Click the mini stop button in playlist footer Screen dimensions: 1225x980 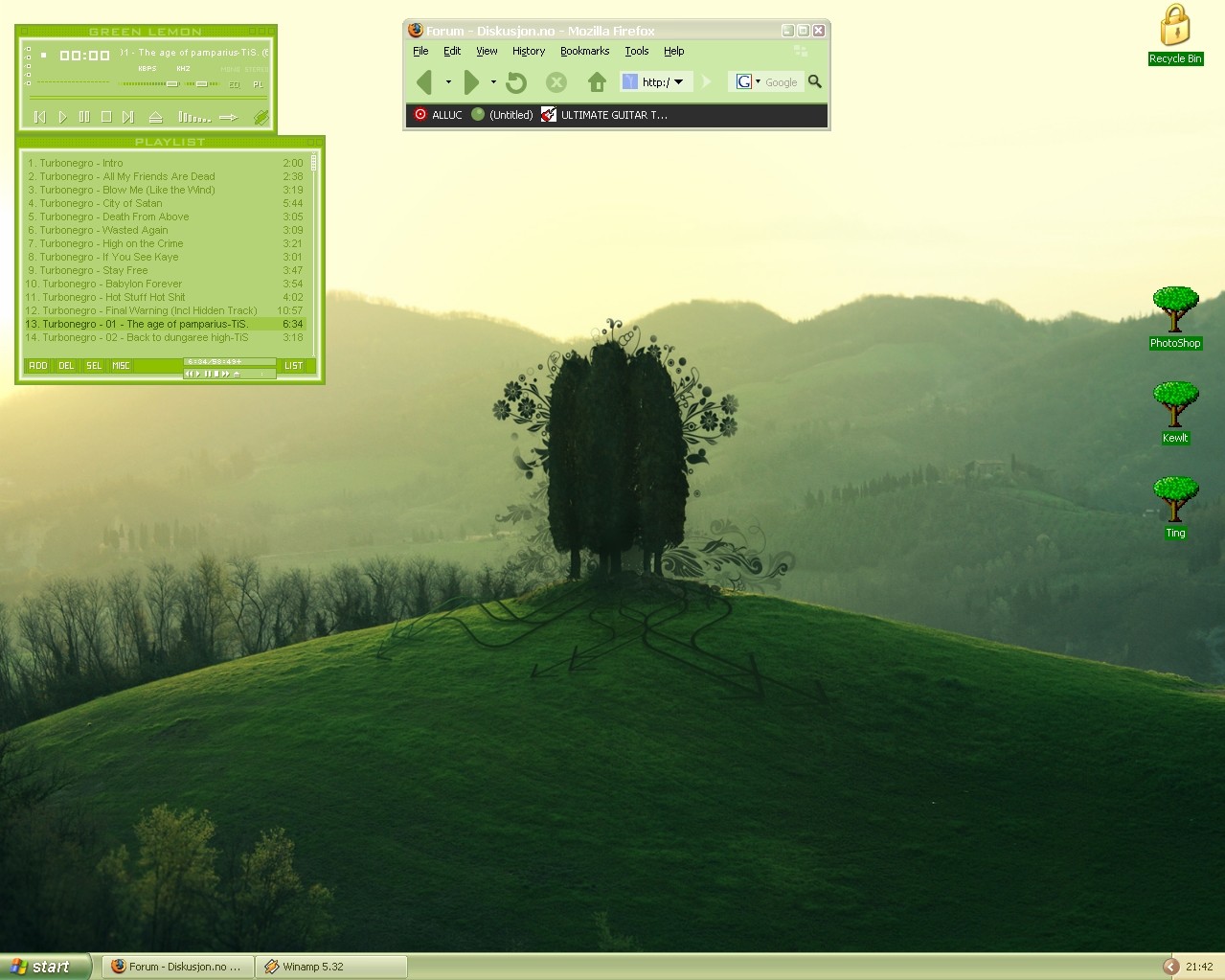coord(216,374)
